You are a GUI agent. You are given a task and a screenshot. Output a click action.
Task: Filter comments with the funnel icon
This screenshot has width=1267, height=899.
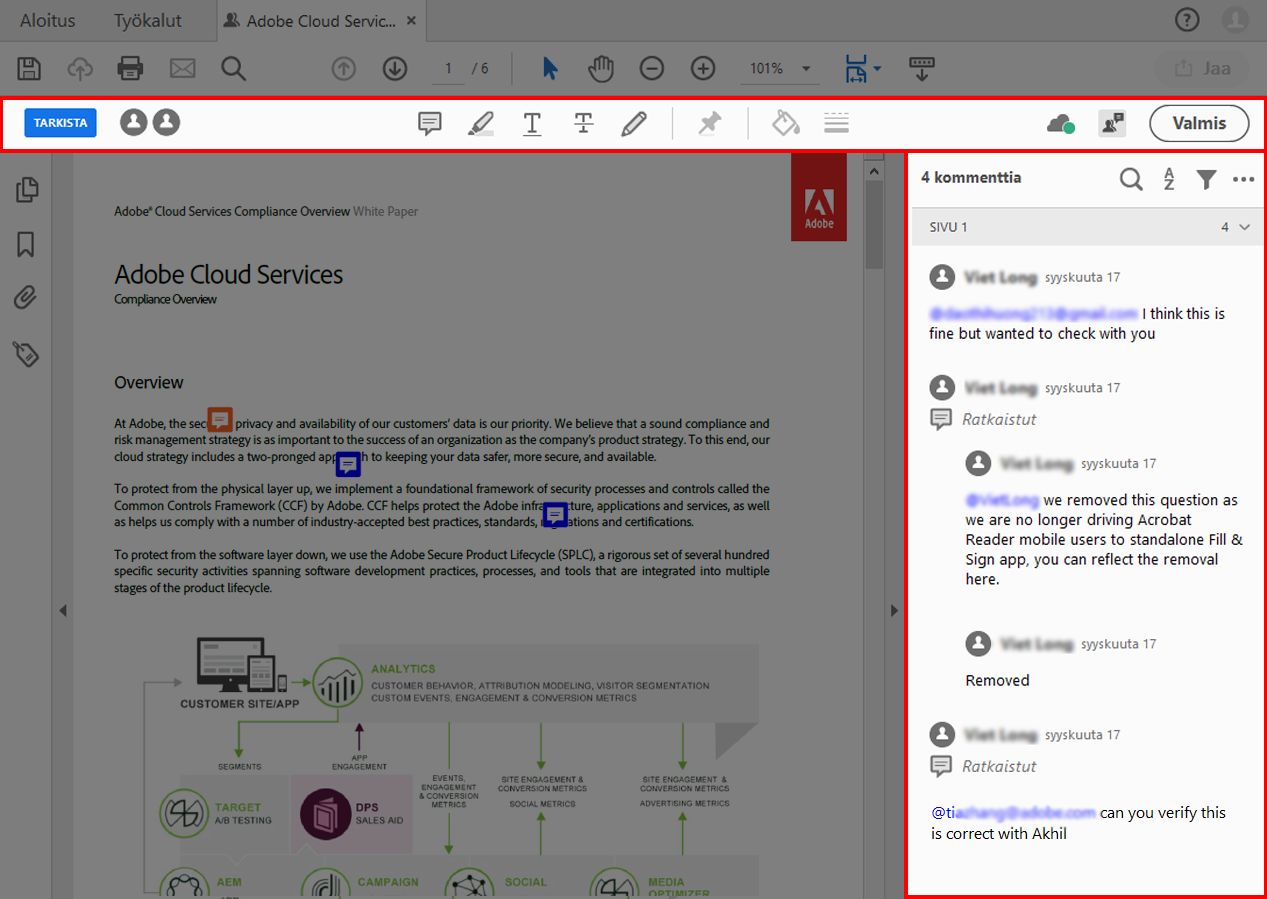click(x=1207, y=179)
